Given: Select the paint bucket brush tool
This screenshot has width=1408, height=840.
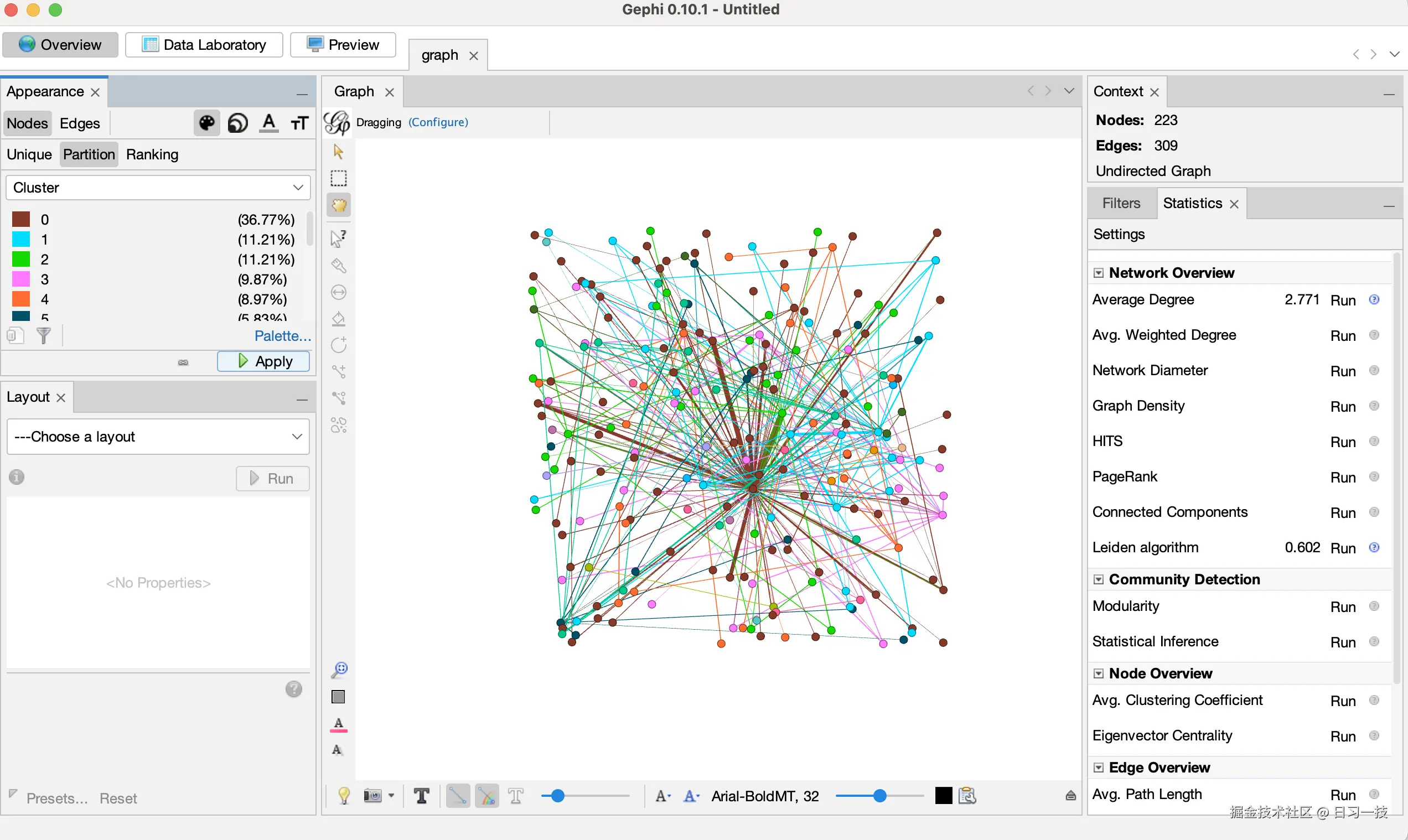Looking at the screenshot, I should [339, 319].
